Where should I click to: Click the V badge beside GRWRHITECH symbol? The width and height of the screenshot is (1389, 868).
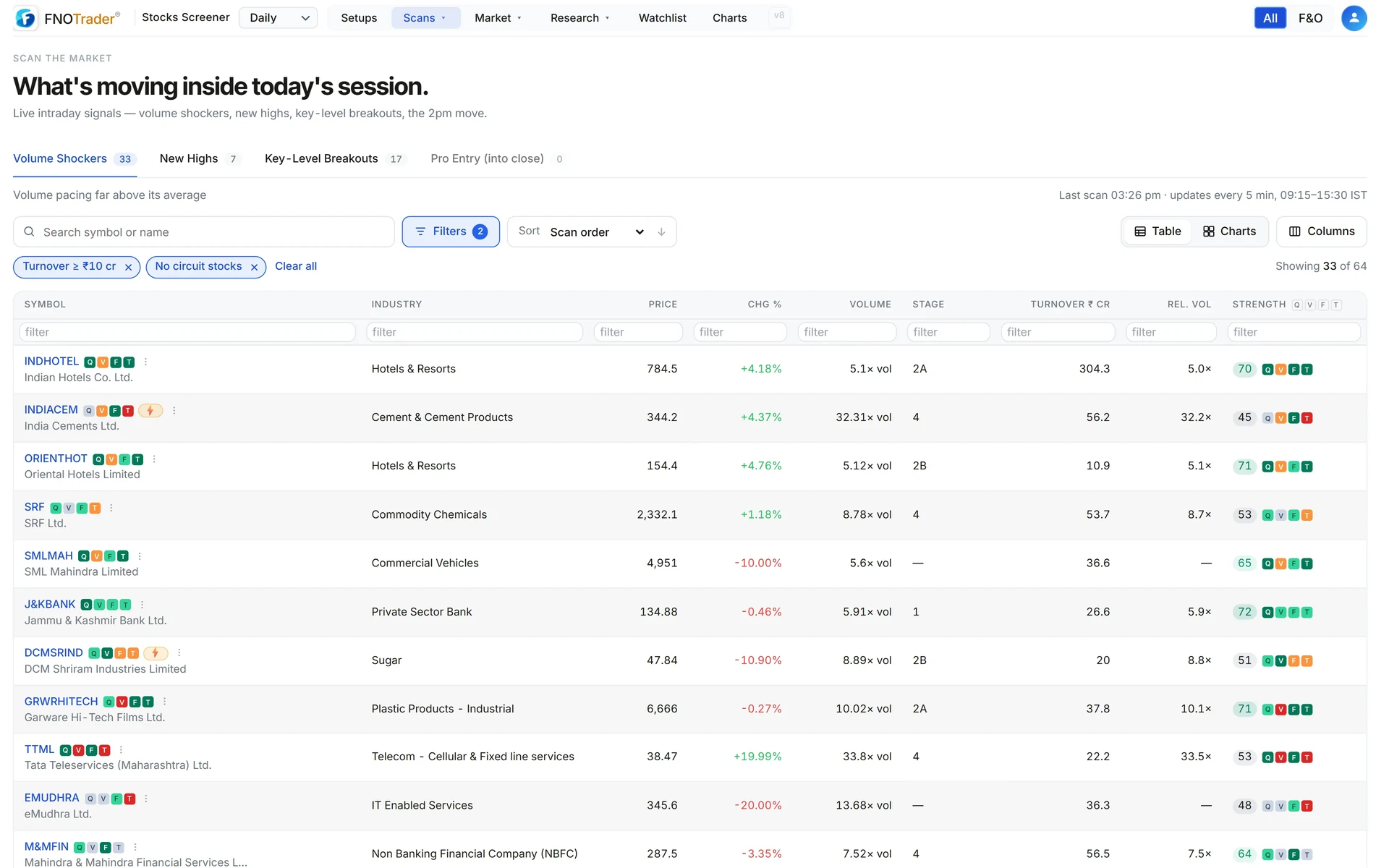click(x=122, y=702)
